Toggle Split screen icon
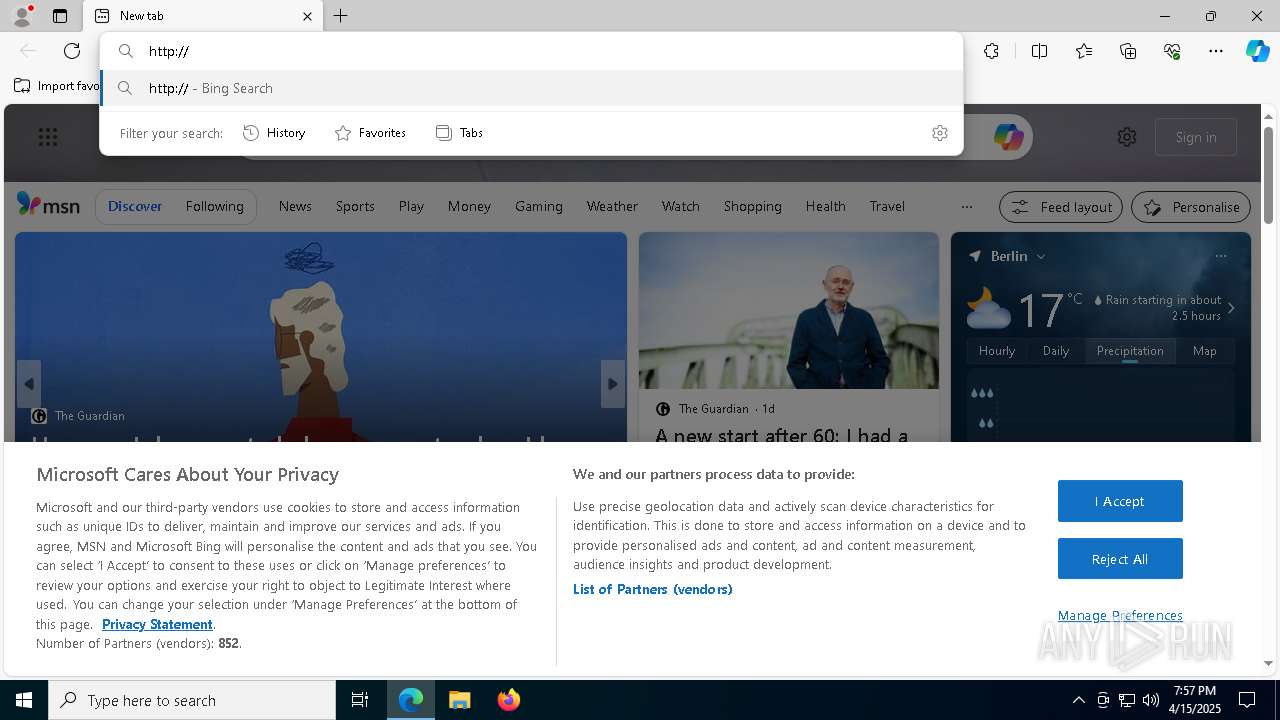 click(1040, 51)
